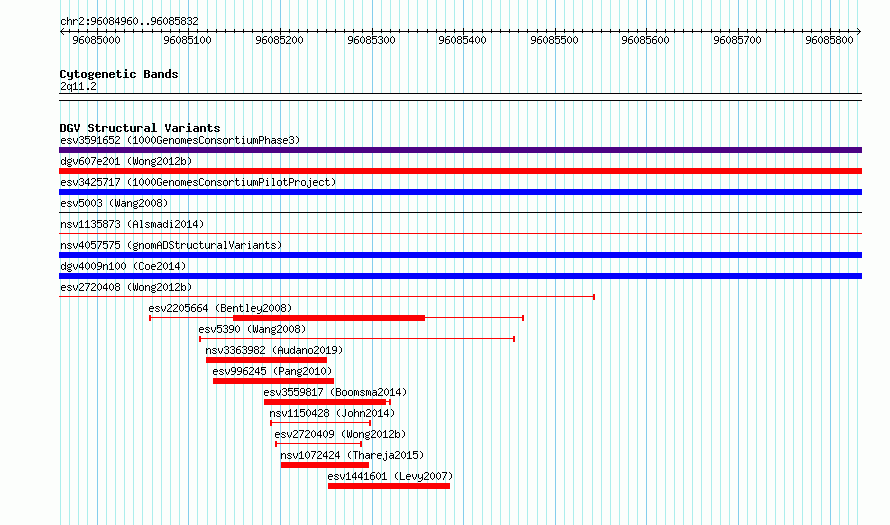The width and height of the screenshot is (890, 525).
Task: Click the esv3591652 1000GenomesConsortiumPhase3 label
Action: click(x=180, y=140)
